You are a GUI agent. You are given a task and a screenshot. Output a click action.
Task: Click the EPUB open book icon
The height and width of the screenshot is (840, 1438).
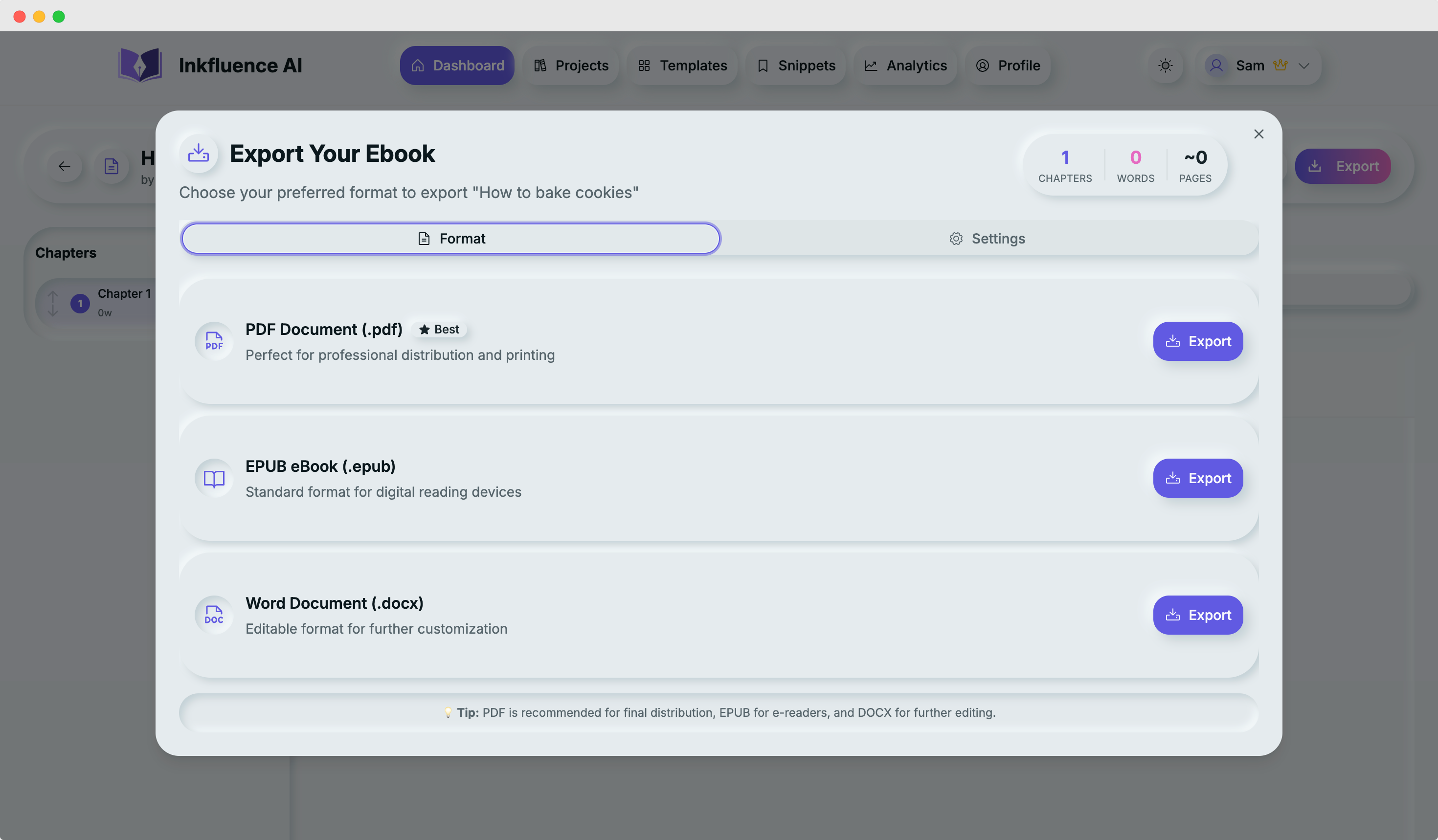pyautogui.click(x=214, y=478)
